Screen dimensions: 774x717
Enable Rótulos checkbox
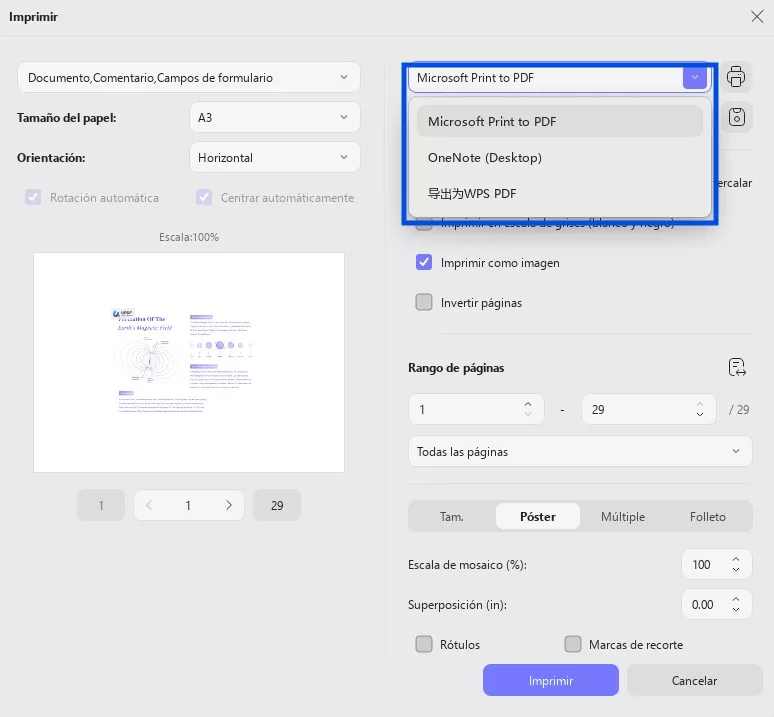(x=424, y=644)
